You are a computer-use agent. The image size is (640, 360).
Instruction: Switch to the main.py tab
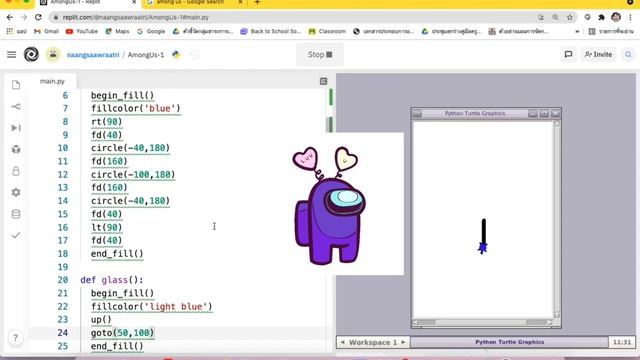pos(52,81)
